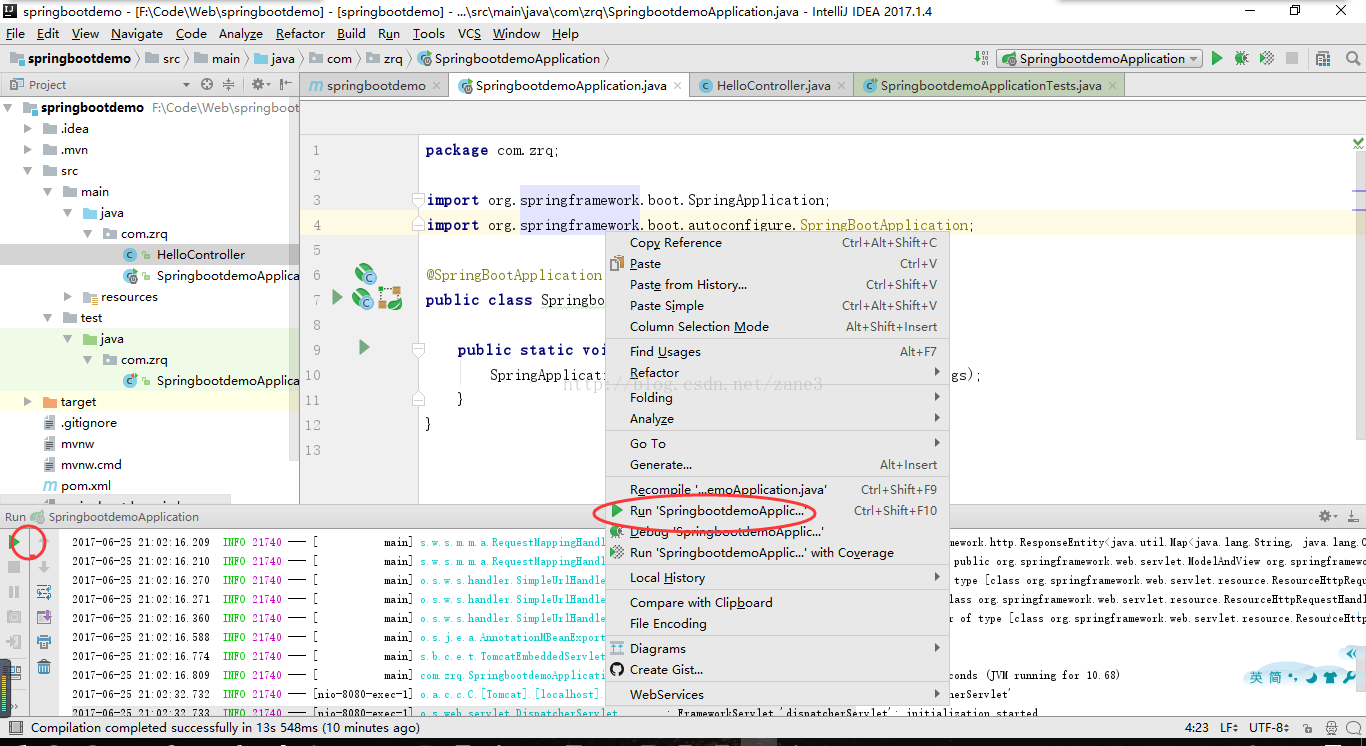
Task: Select .gitignore in the project tree
Action: 88,422
